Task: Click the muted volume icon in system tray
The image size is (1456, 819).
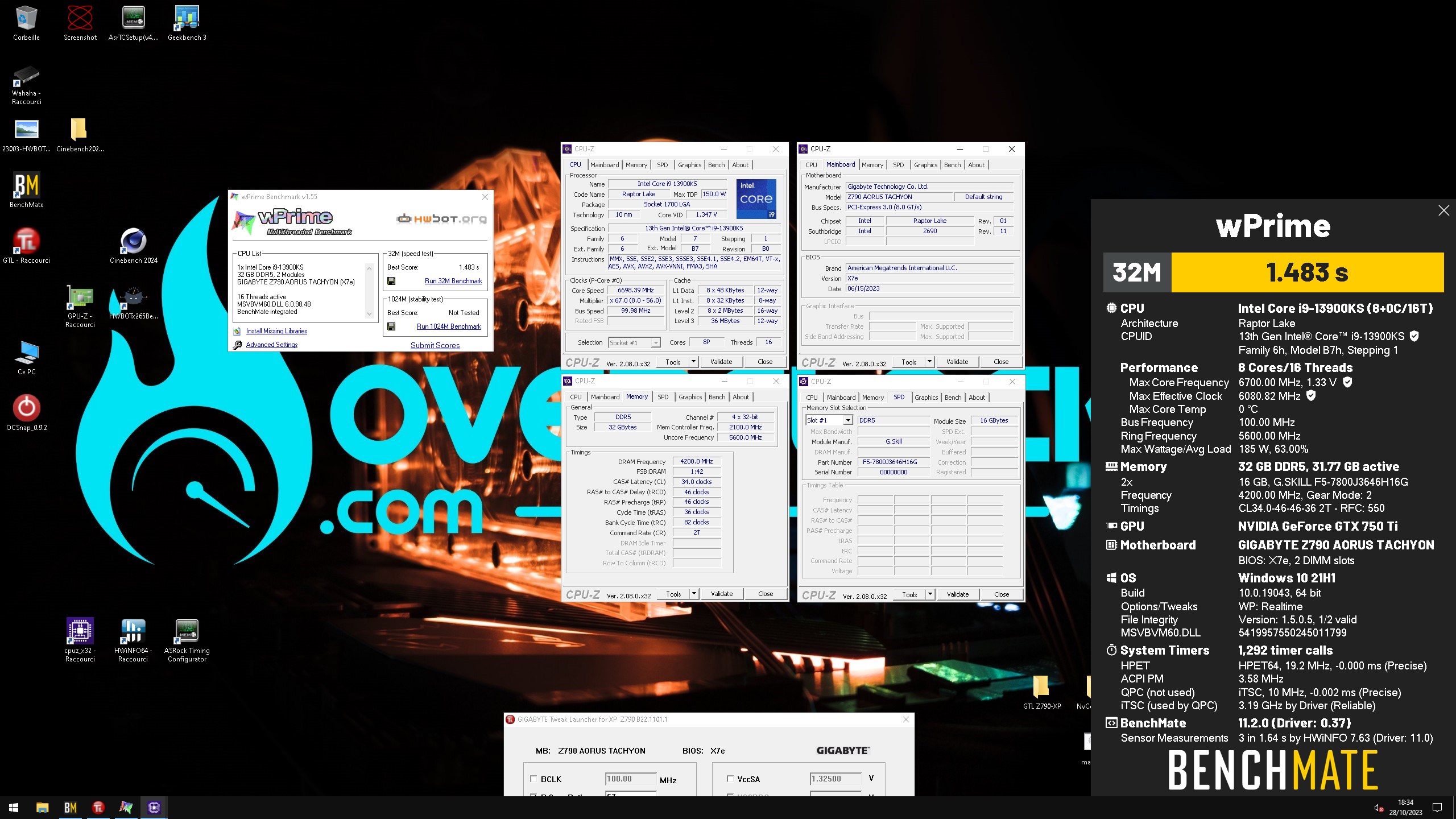Action: click(1378, 808)
